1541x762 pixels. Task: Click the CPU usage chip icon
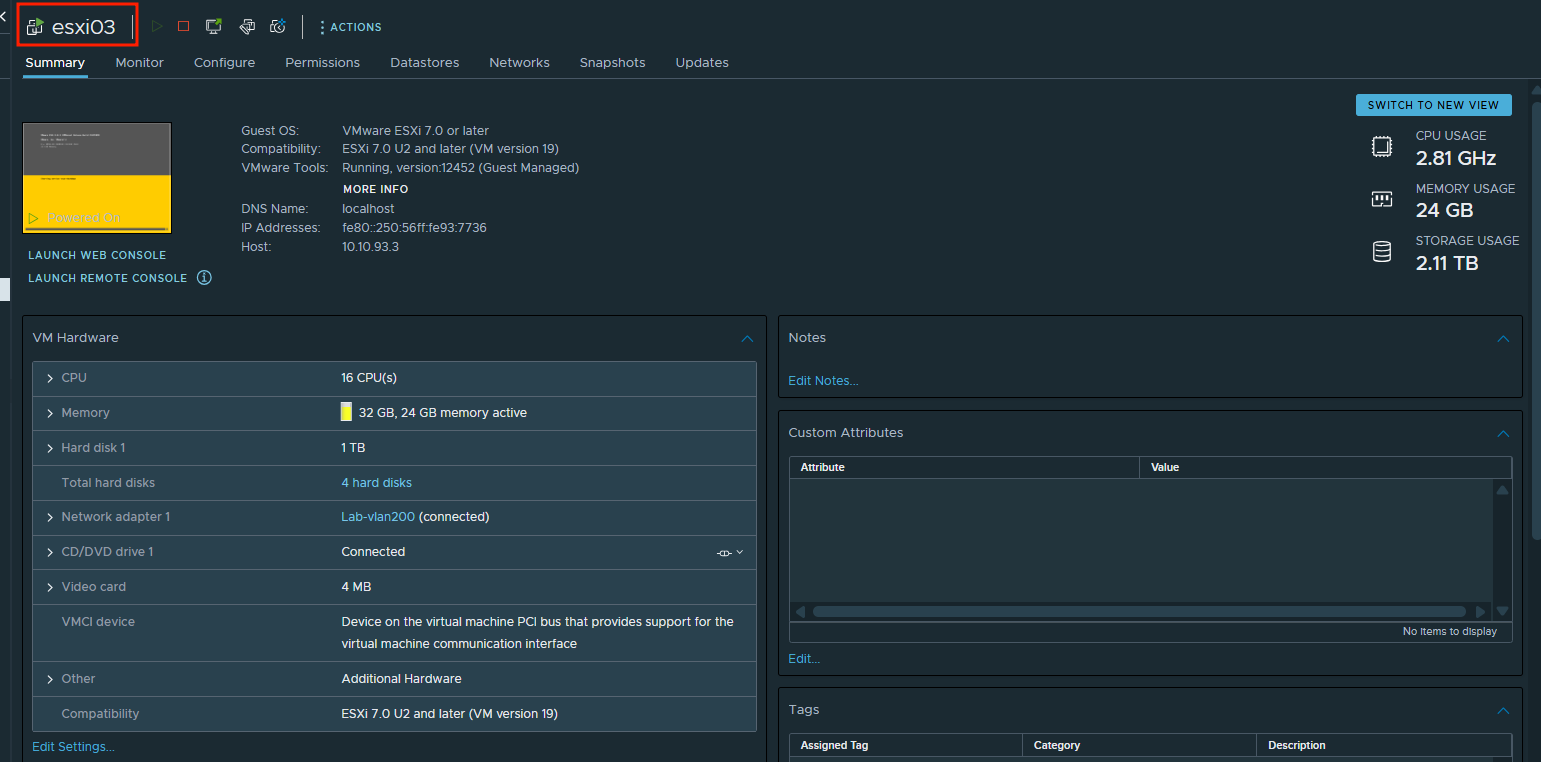pyautogui.click(x=1382, y=147)
